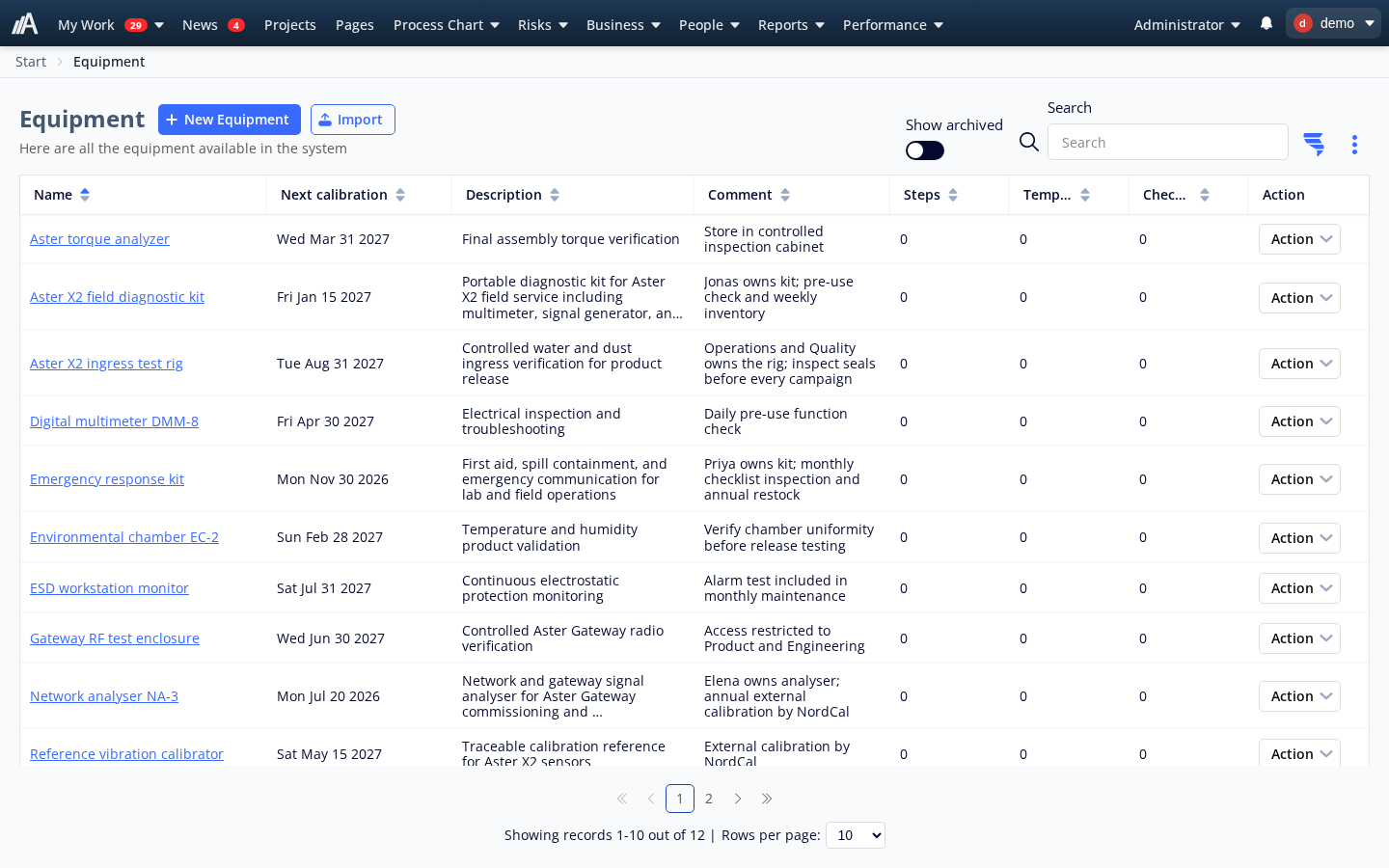Toggle Show archived switch
Screen dimensions: 1389x868
point(925,150)
